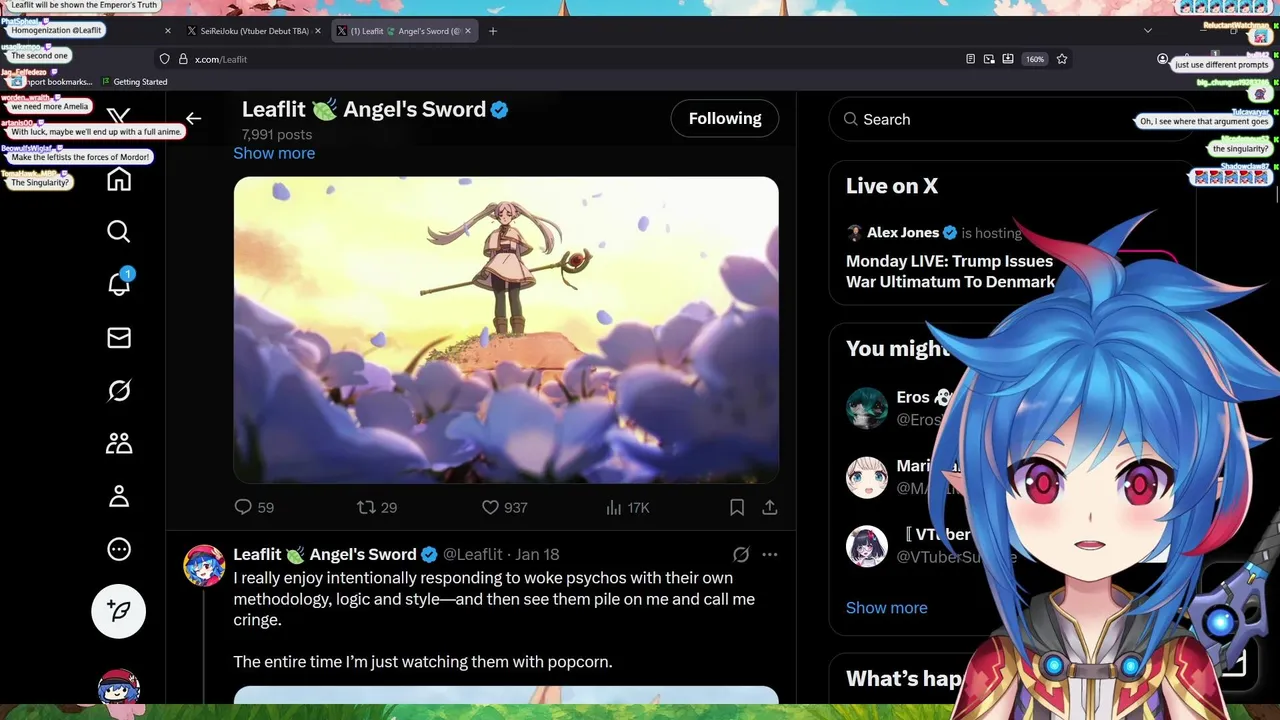Open the Frieren anime image
The width and height of the screenshot is (1280, 720).
click(506, 330)
